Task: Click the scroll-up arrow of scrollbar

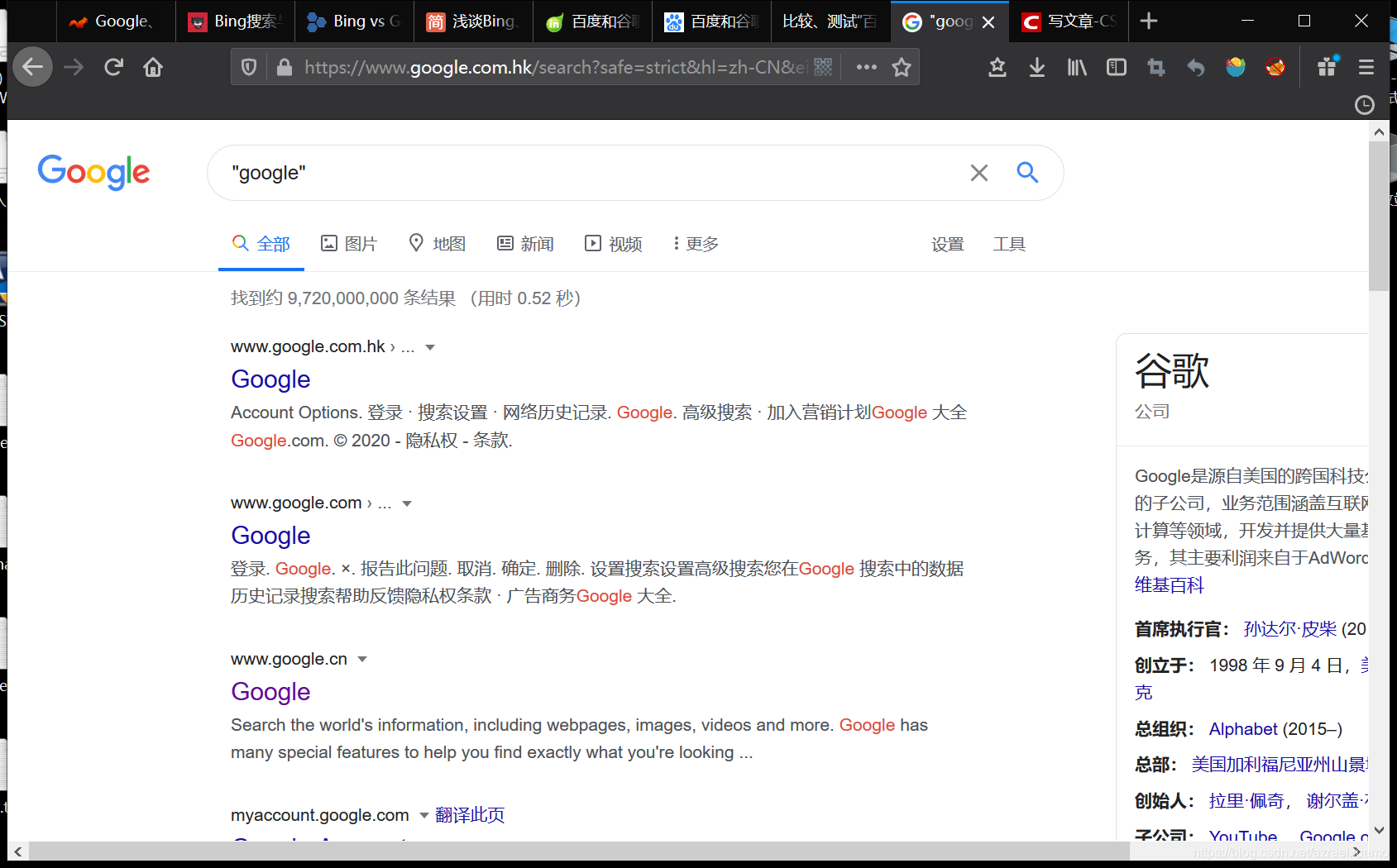Action: [x=1379, y=131]
